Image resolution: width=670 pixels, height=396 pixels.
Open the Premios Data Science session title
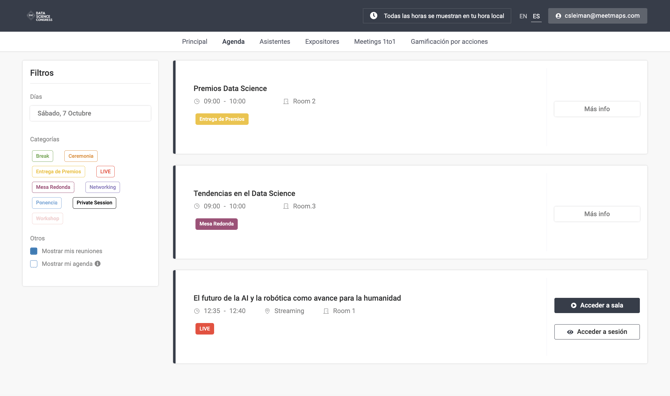[230, 88]
